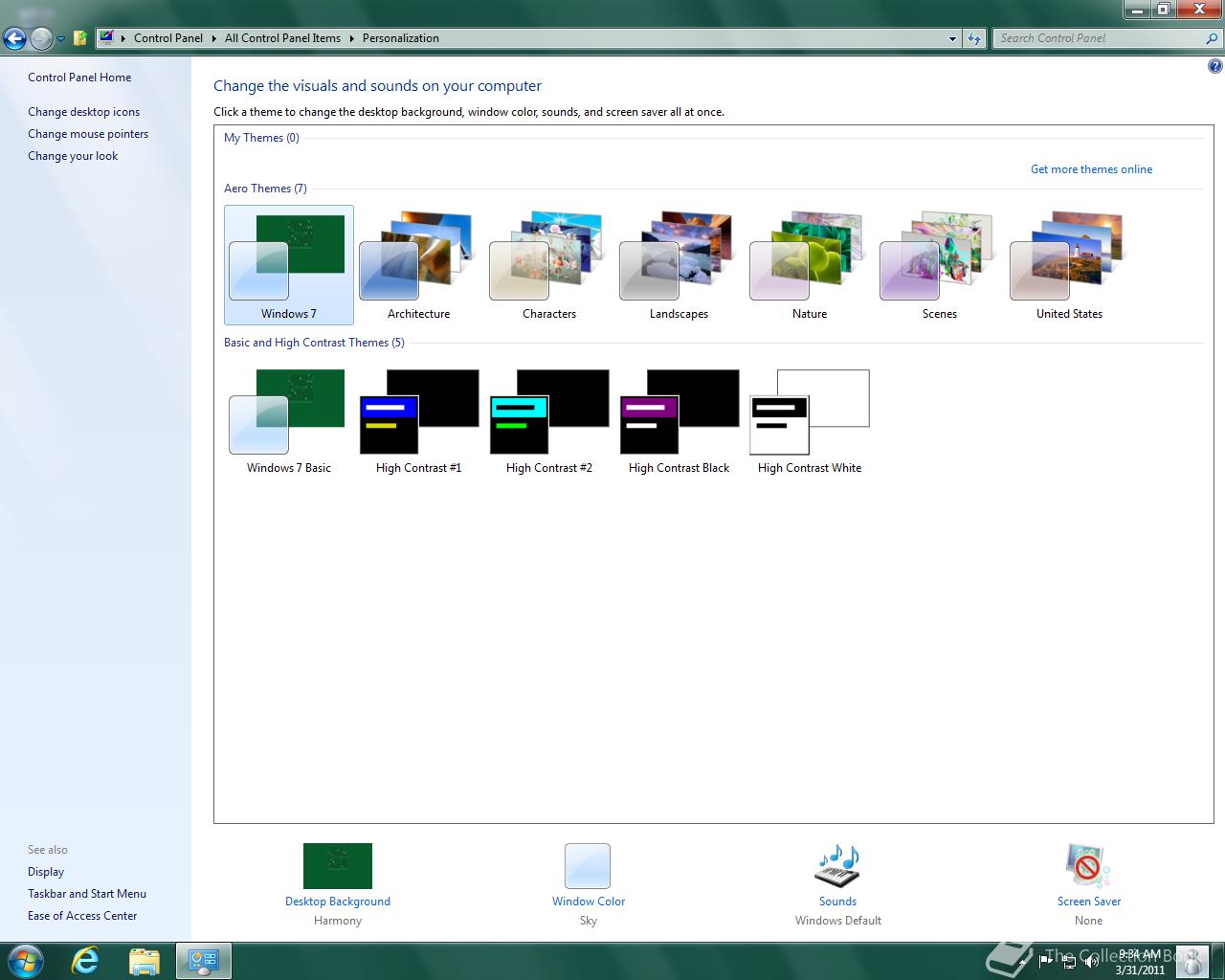Open Taskbar and Start Menu link
Image resolution: width=1225 pixels, height=980 pixels.
pyautogui.click(x=87, y=894)
